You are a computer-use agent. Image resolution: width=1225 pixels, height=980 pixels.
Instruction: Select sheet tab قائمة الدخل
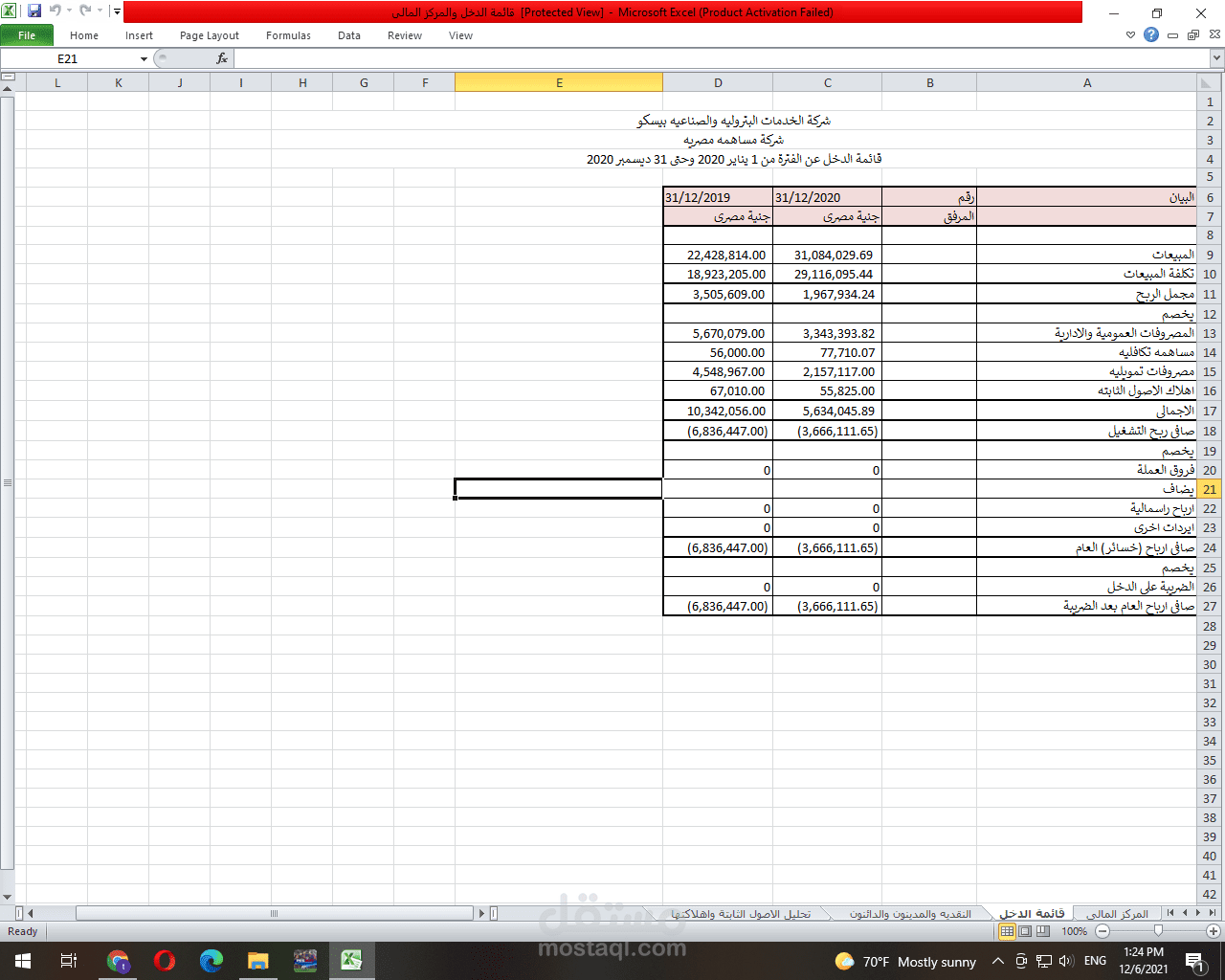[1032, 914]
